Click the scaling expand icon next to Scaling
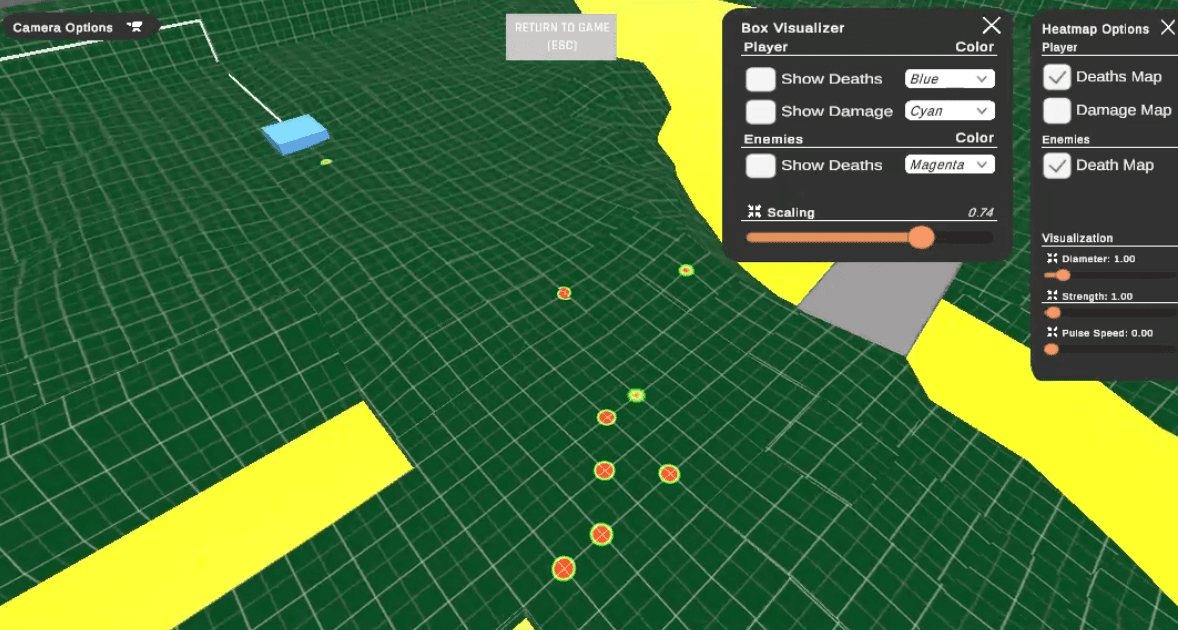Viewport: 1178px width, 630px height. (754, 212)
